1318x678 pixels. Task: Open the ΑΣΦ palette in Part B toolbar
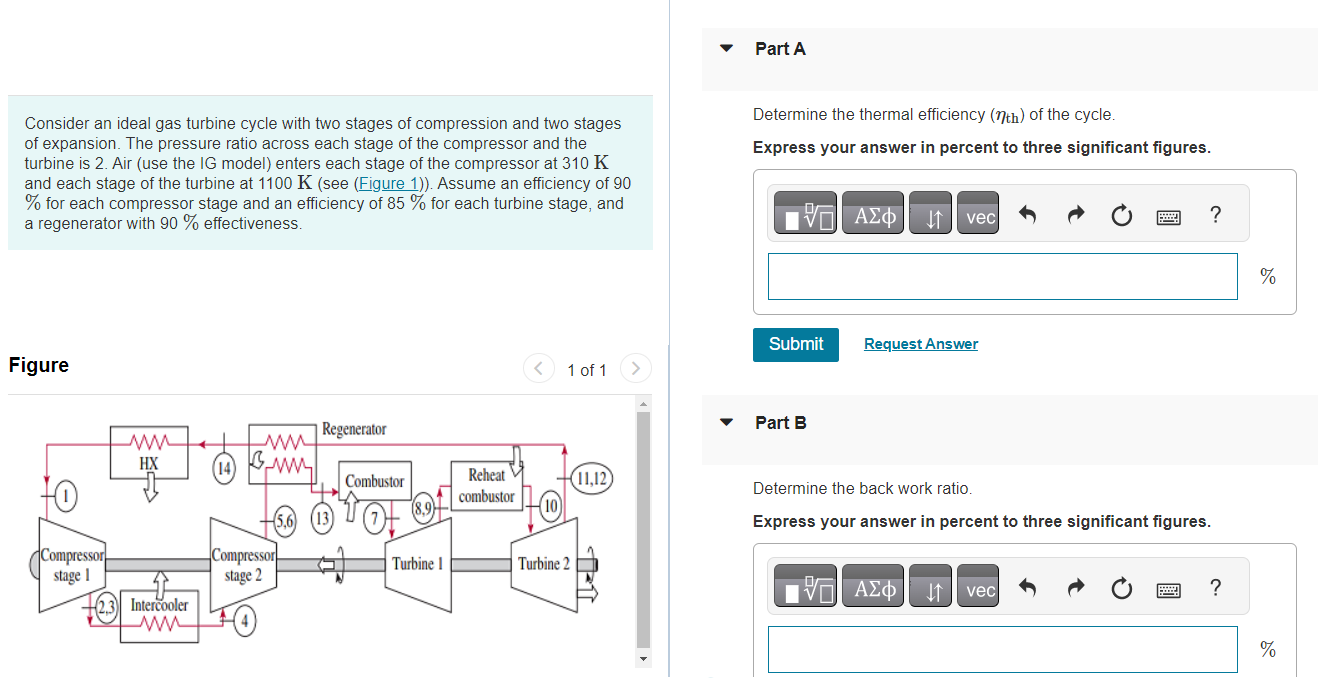coord(872,586)
